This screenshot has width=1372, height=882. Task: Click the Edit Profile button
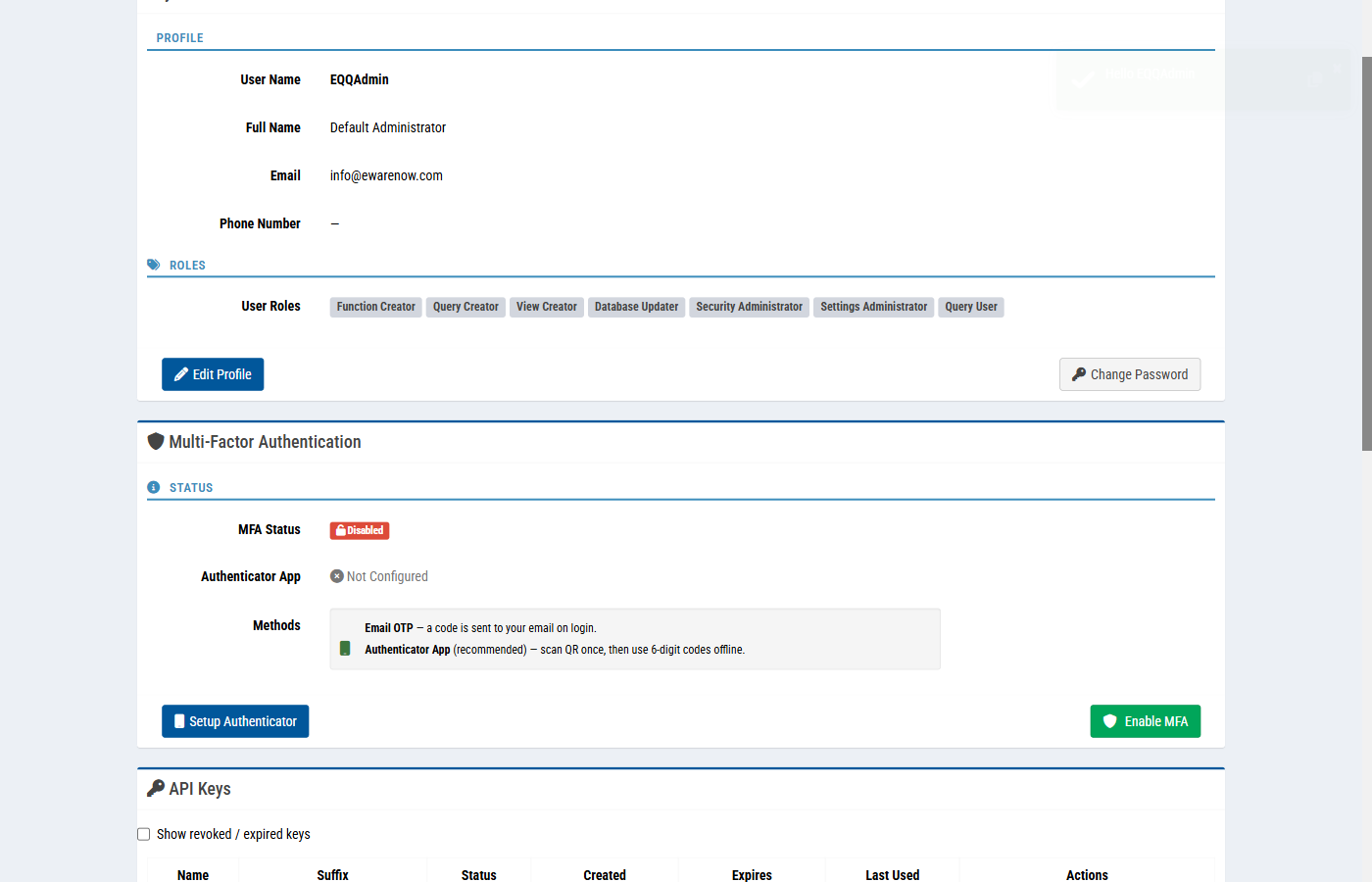click(x=213, y=373)
